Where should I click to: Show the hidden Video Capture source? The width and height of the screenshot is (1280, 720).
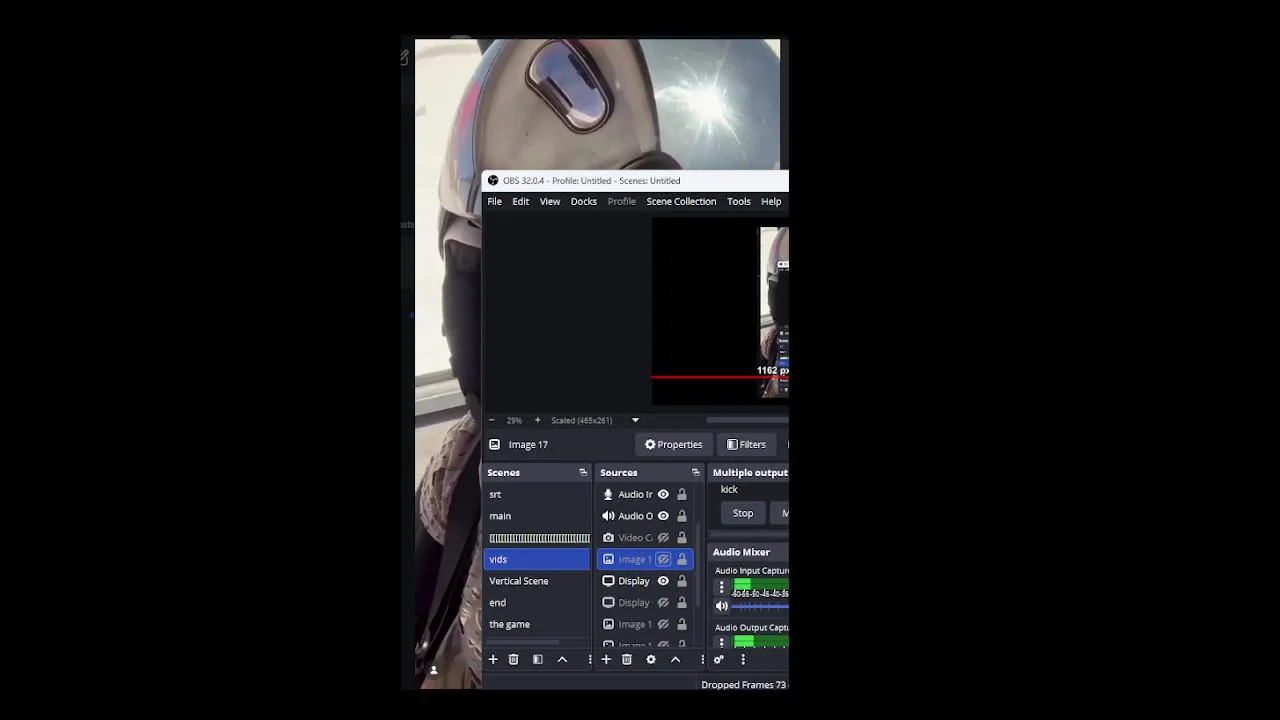pyautogui.click(x=663, y=537)
